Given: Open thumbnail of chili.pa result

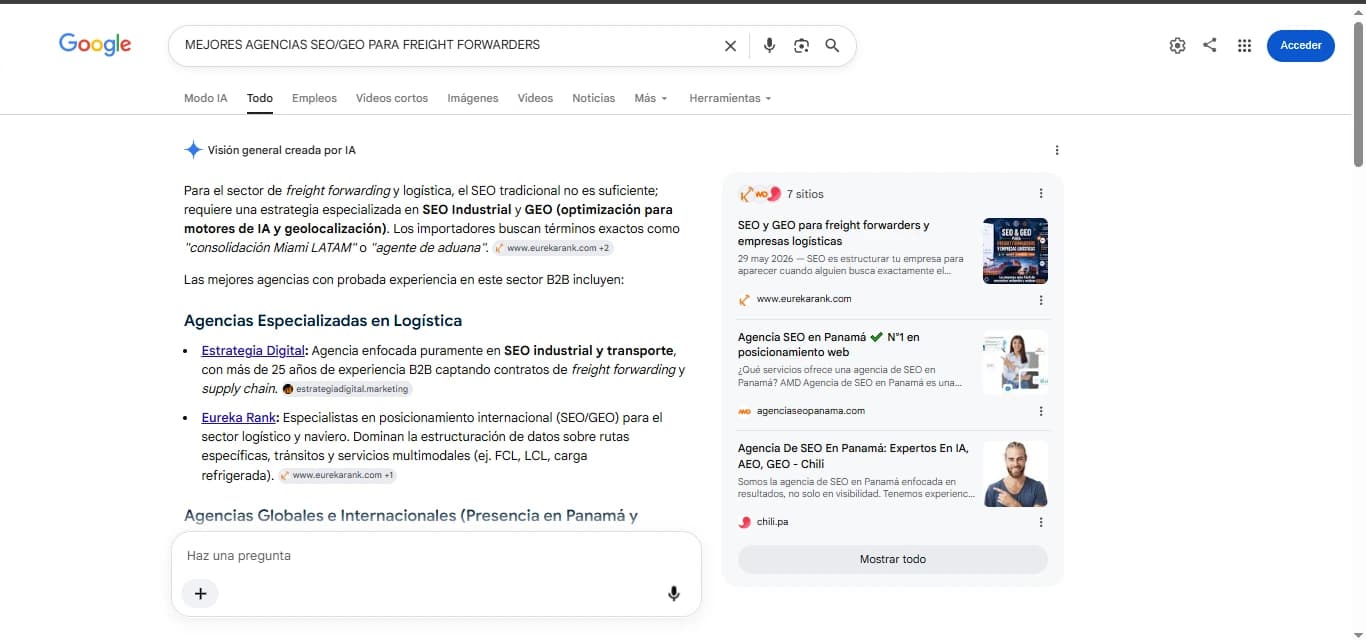Looking at the screenshot, I should pos(1015,474).
